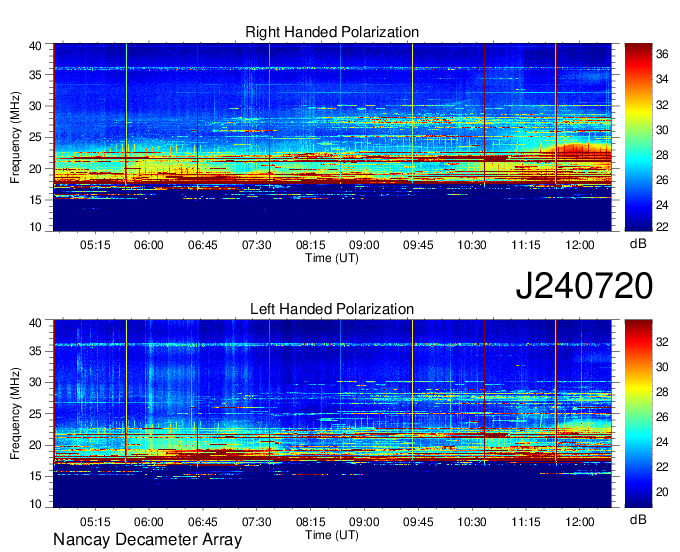Click the lower left-handed colorbar scale
The height and width of the screenshot is (552, 680).
pos(638,414)
